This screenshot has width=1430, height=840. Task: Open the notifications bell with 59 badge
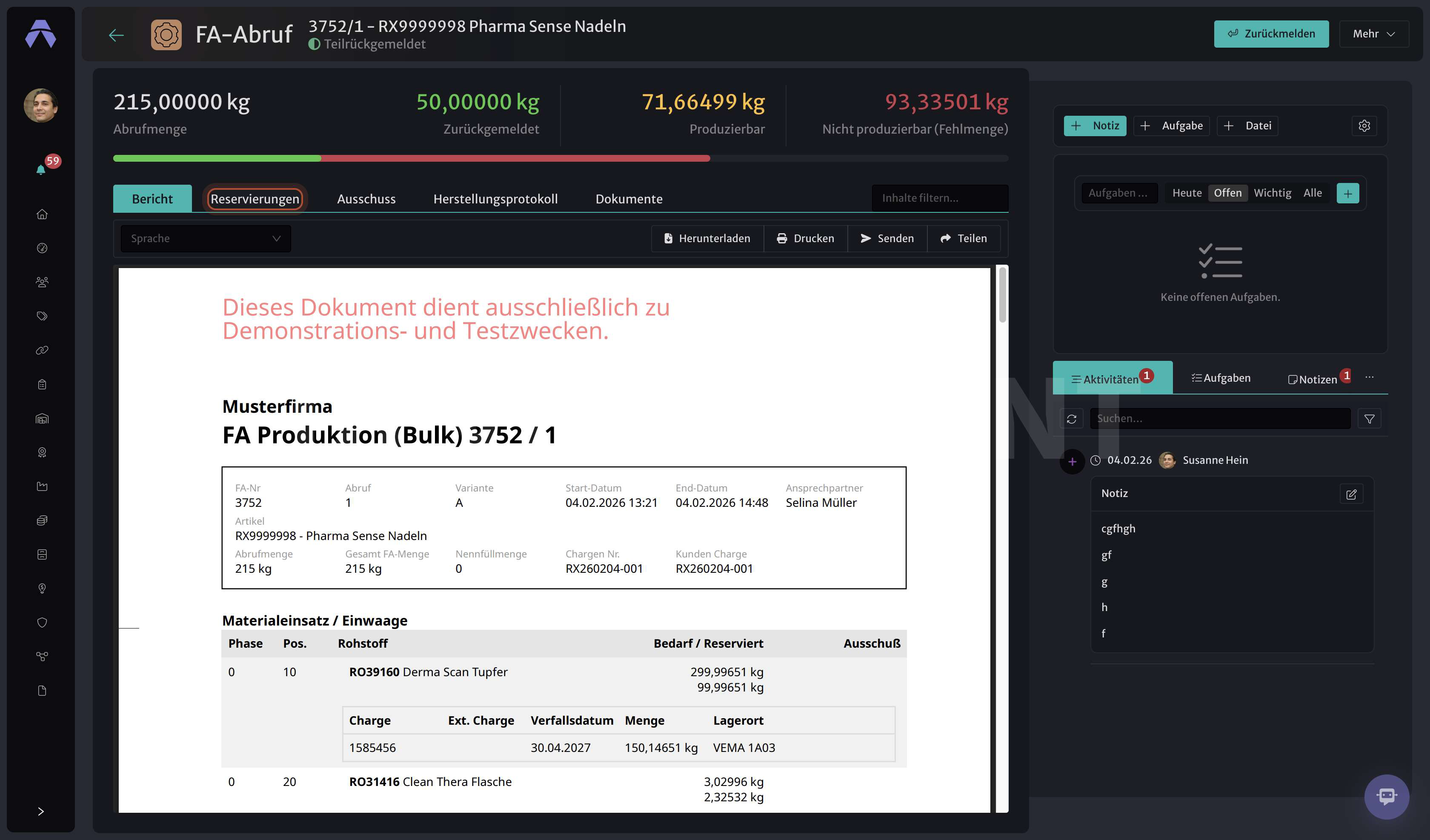pyautogui.click(x=41, y=169)
